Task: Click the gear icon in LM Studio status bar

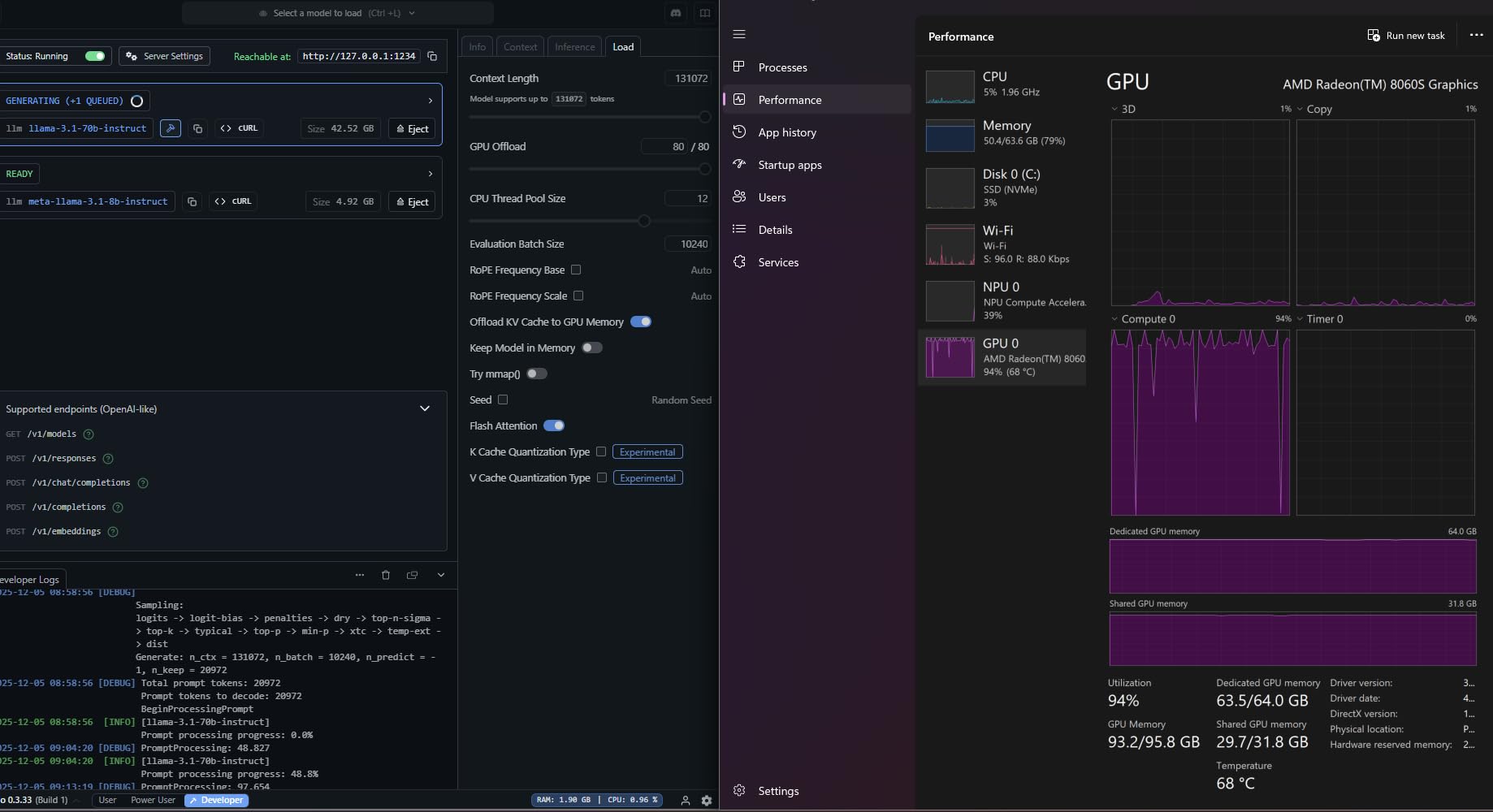Action: (707, 801)
